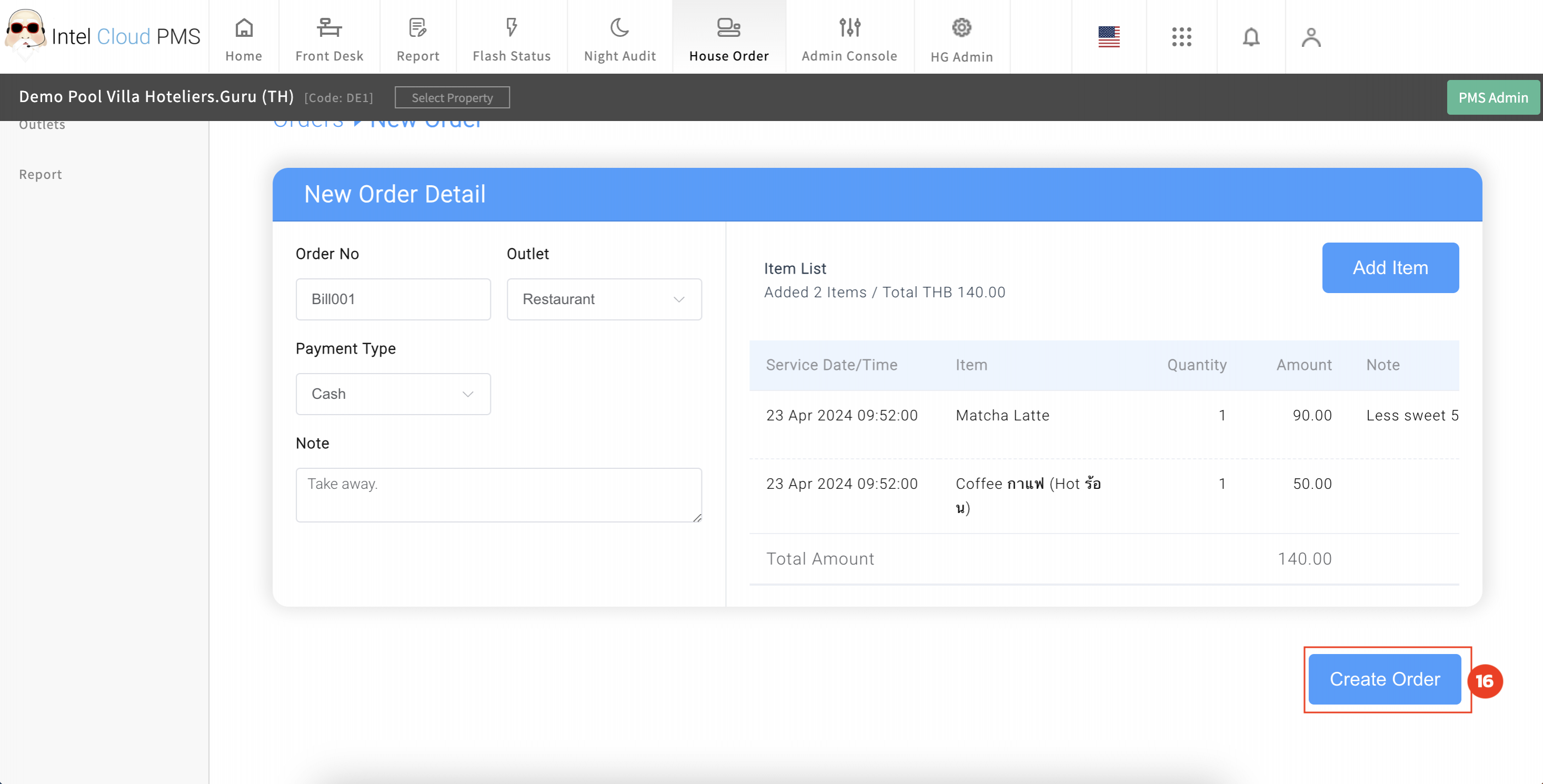
Task: Open the Front Desk icon
Action: pos(329,28)
